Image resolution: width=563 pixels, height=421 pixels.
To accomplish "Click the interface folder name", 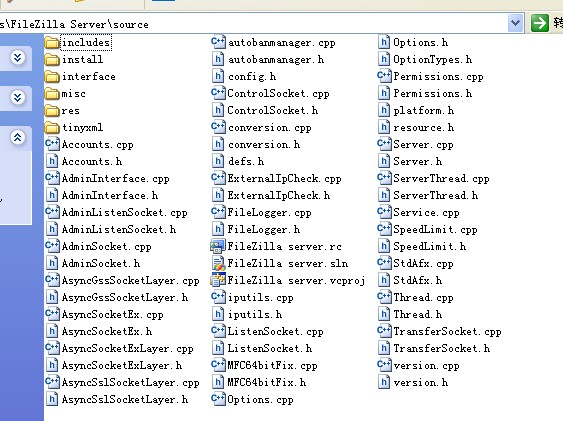I will 89,76.
